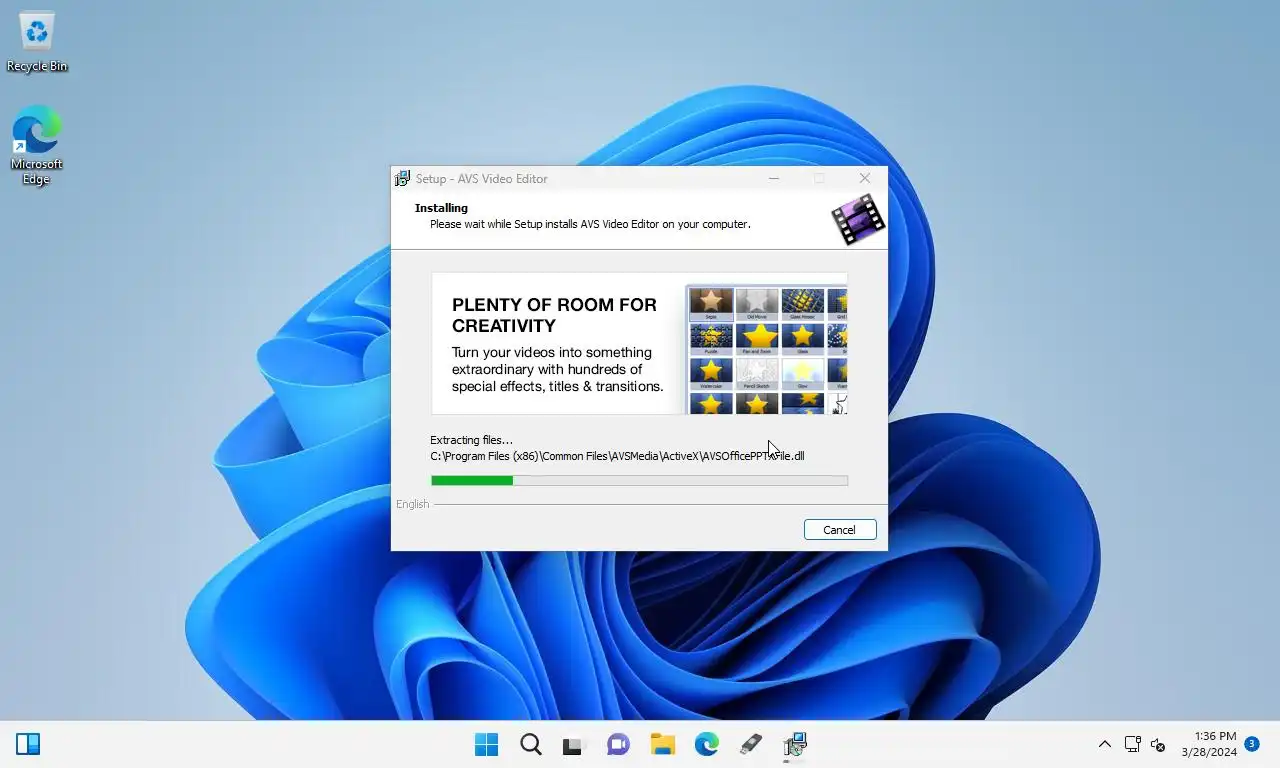Image resolution: width=1280 pixels, height=768 pixels.
Task: Select the Glow effect thumbnail
Action: [x=803, y=374]
